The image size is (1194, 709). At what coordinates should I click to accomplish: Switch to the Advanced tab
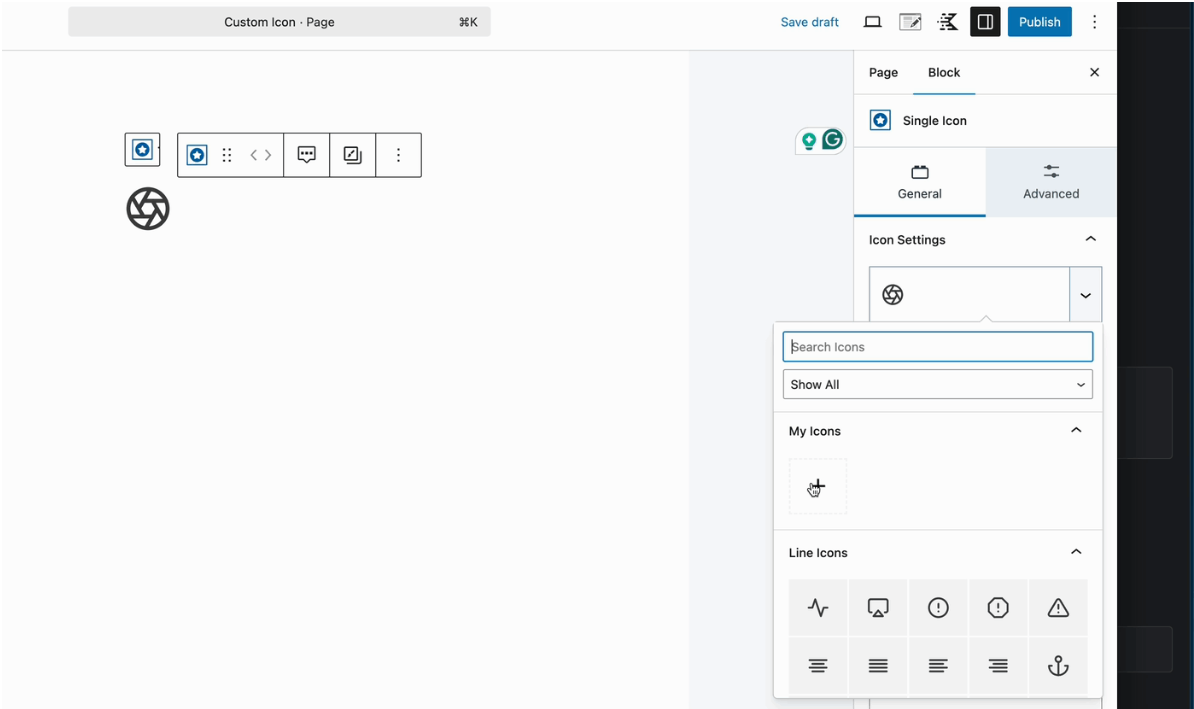(x=1050, y=182)
